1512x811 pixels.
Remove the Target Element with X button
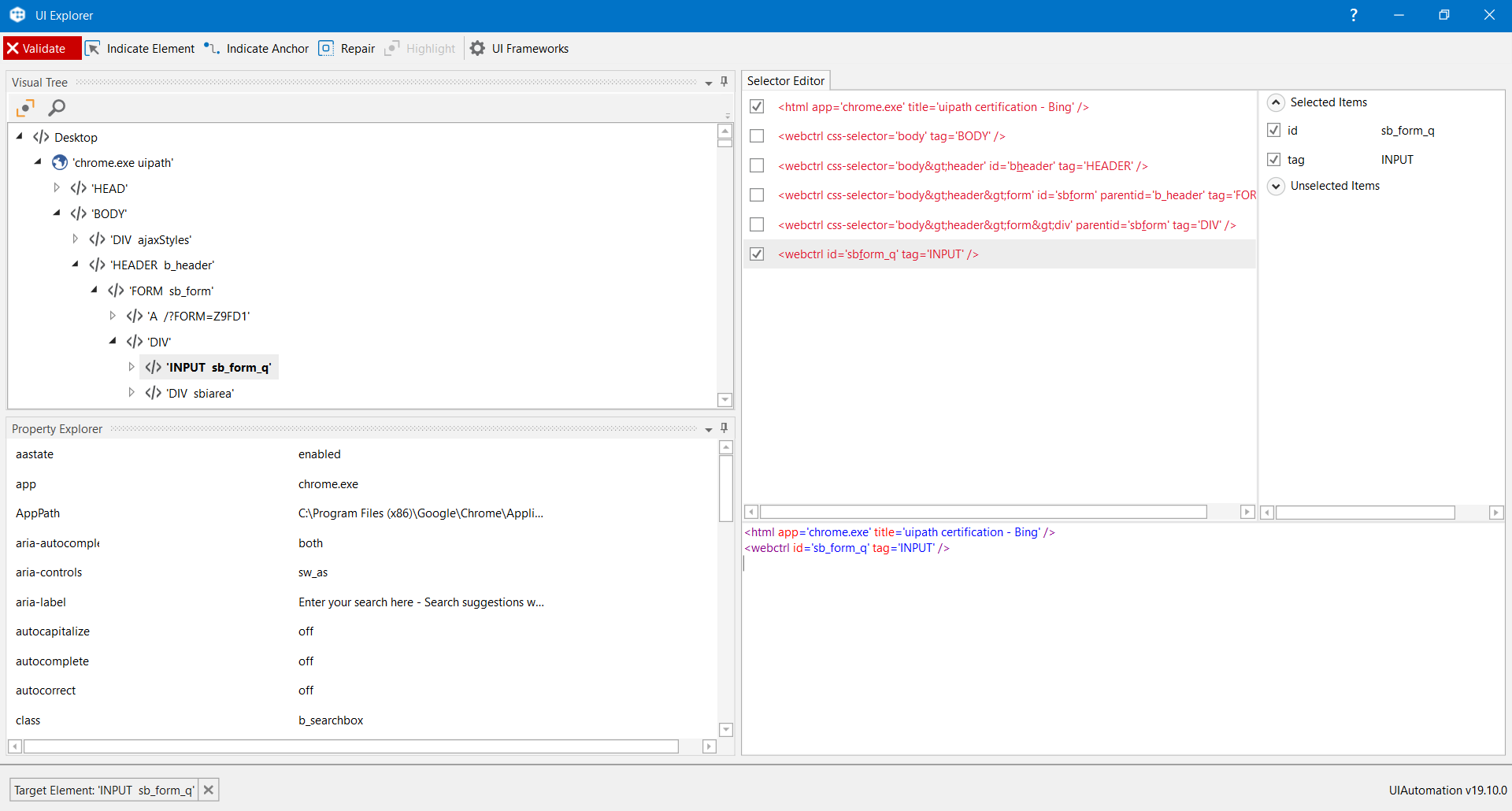coord(209,790)
